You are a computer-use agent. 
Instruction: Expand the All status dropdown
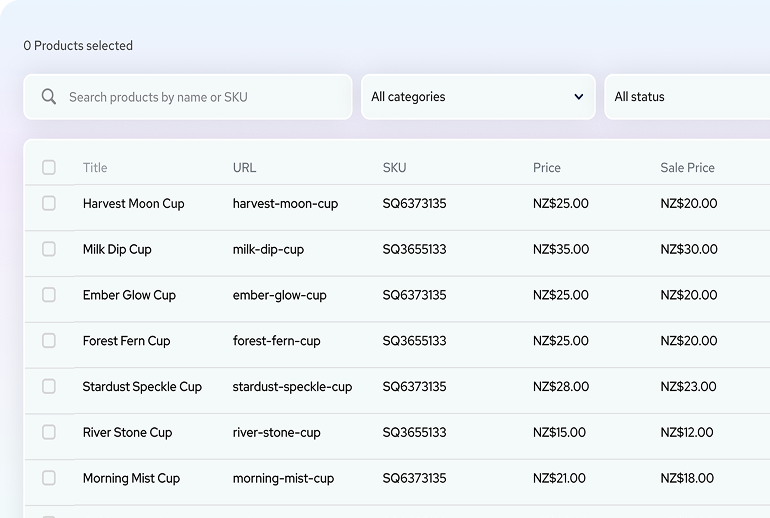coord(685,97)
